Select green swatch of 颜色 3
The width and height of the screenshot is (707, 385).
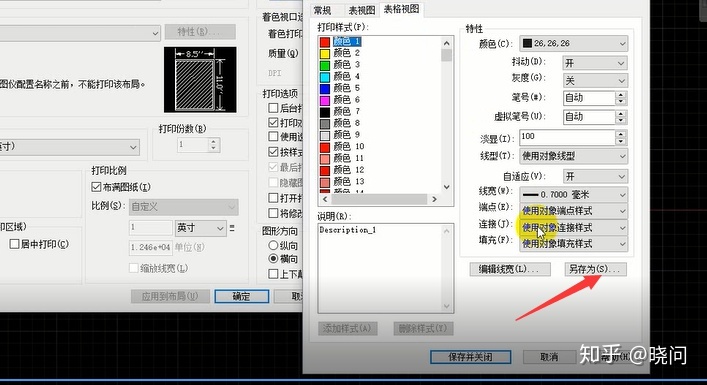[x=325, y=65]
